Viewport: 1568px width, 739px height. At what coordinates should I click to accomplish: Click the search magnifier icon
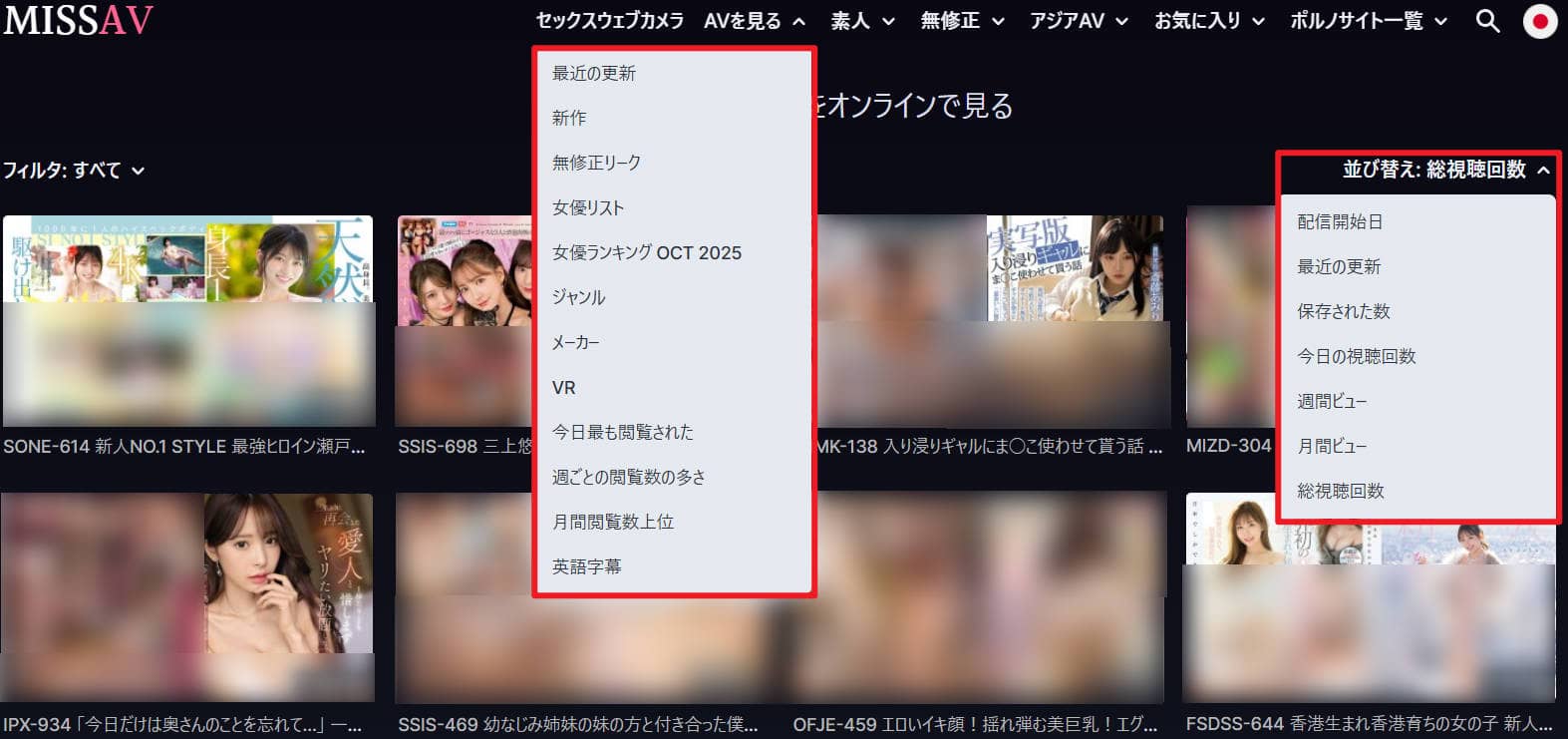(1487, 21)
